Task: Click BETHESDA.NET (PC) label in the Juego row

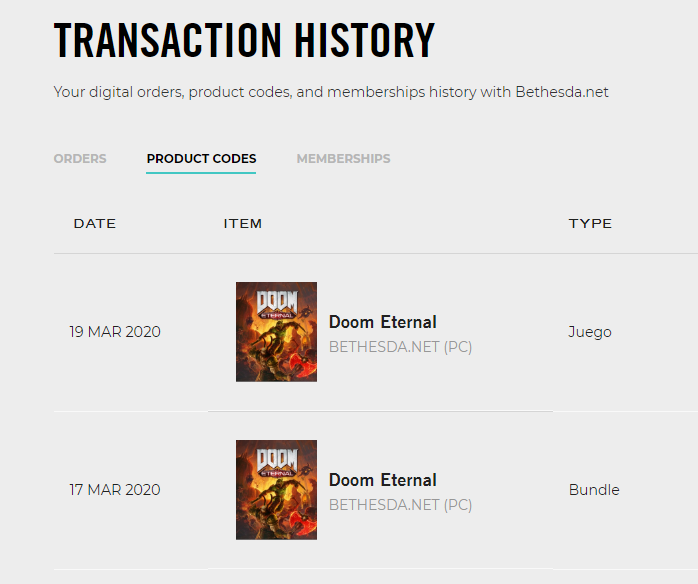Action: coord(400,347)
